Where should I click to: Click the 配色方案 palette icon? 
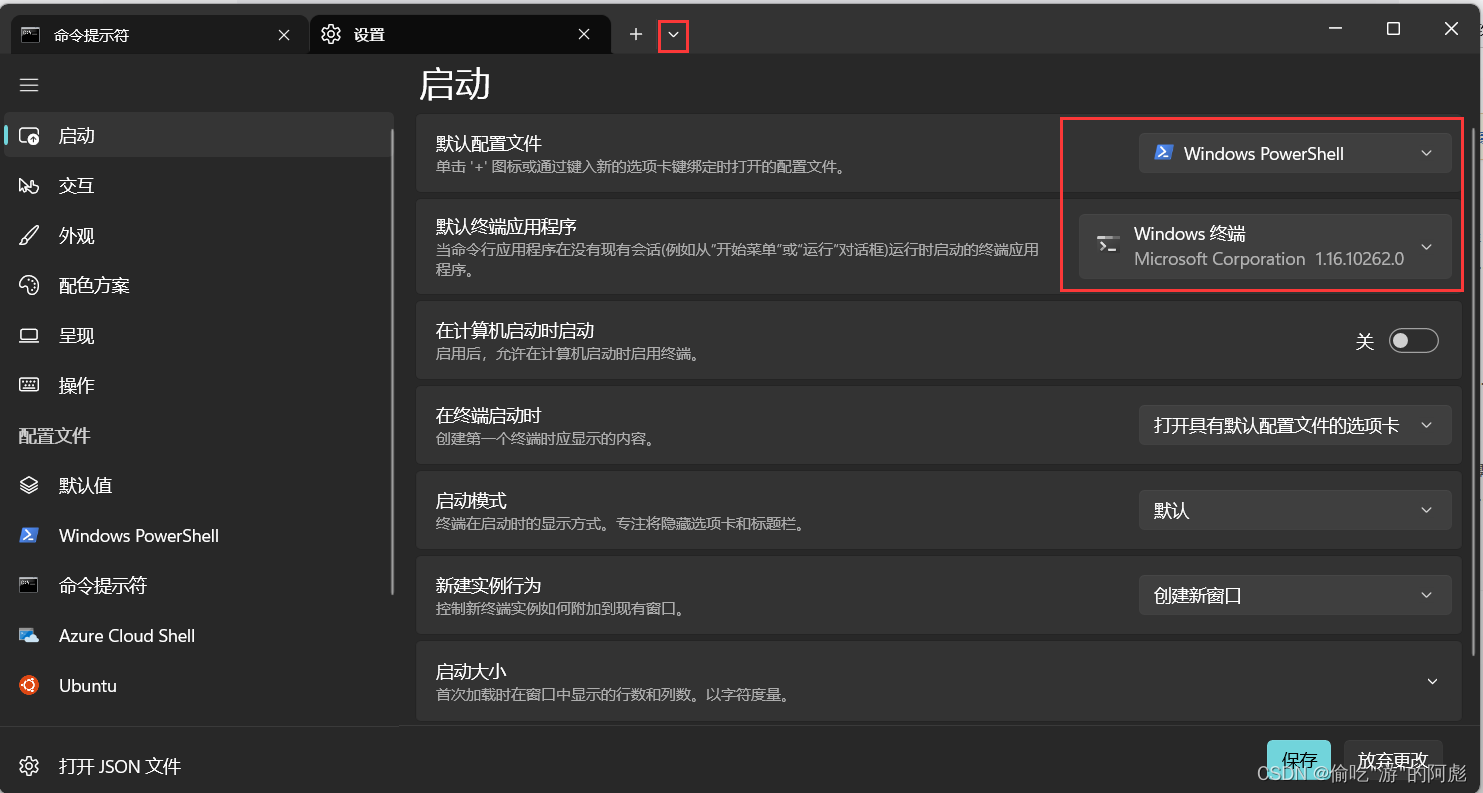29,286
